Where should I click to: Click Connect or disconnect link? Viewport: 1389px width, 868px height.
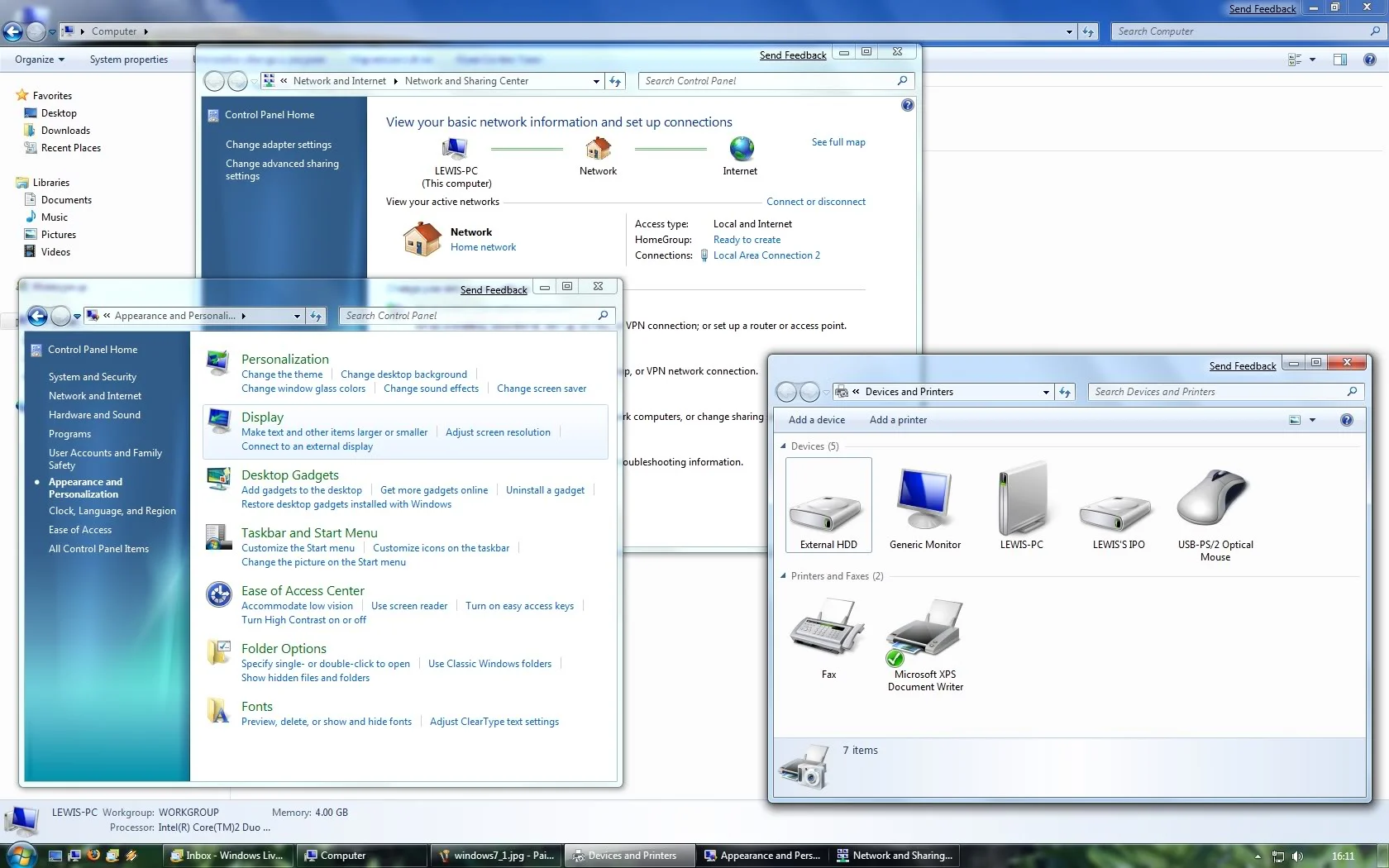816,202
